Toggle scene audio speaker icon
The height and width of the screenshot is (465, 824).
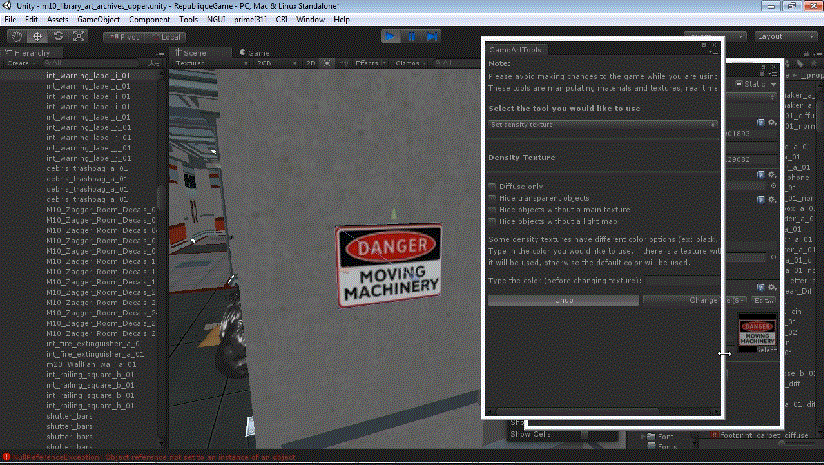344,64
